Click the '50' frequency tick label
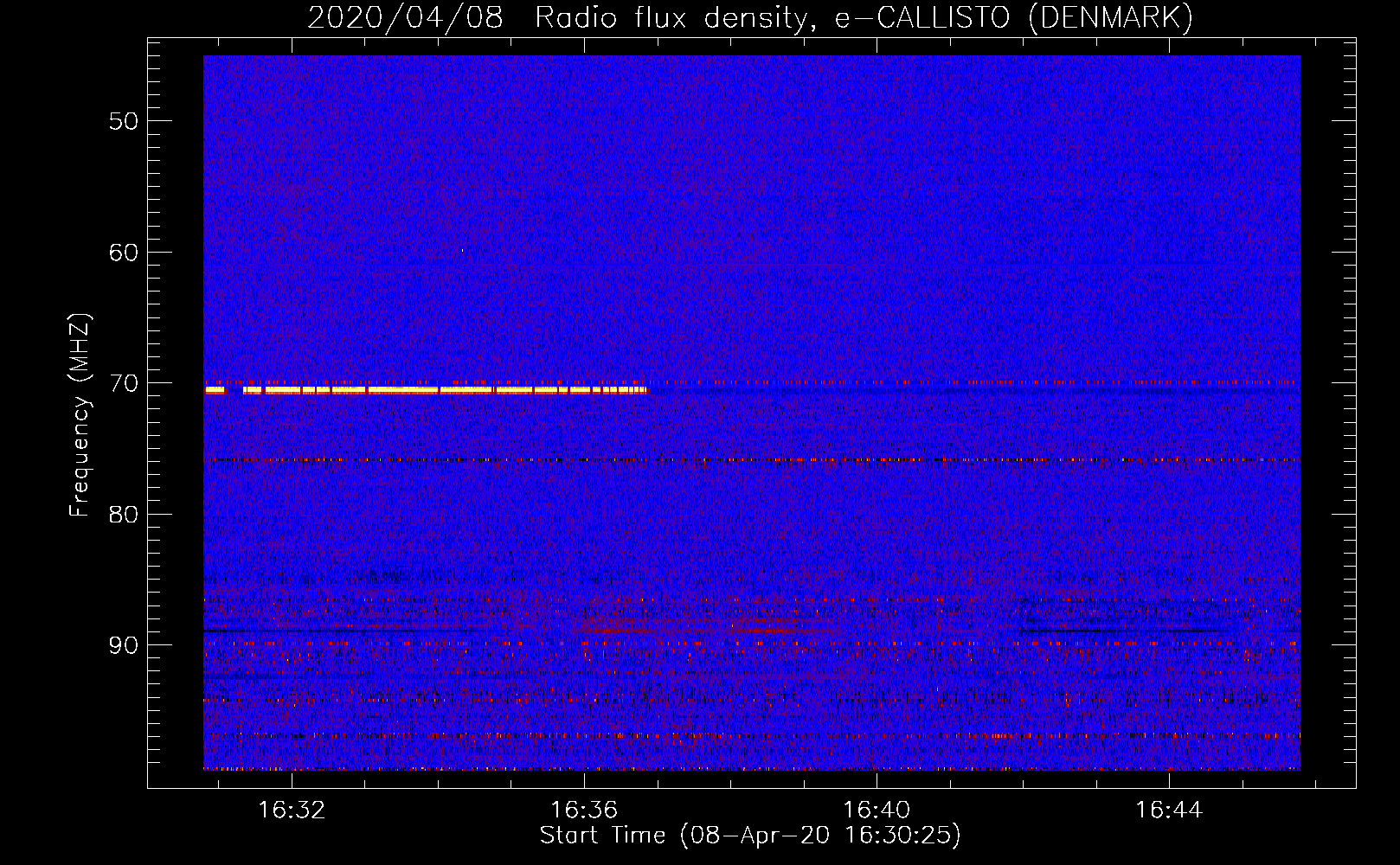Screen dimensions: 1400x865 coord(124,121)
